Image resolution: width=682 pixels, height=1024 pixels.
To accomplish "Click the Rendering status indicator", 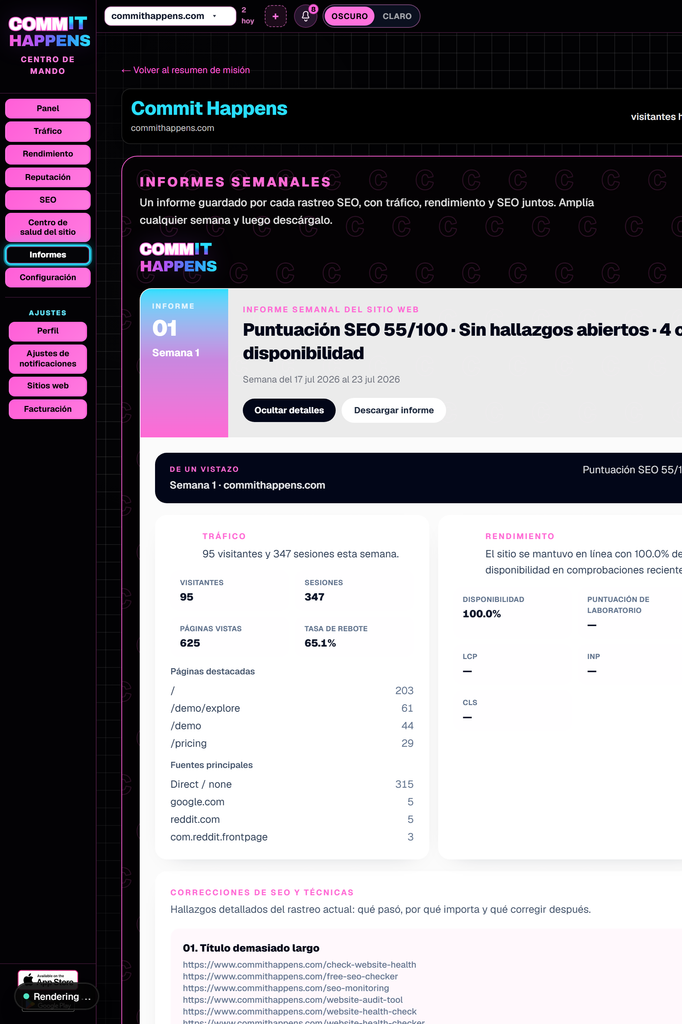I will (x=56, y=997).
